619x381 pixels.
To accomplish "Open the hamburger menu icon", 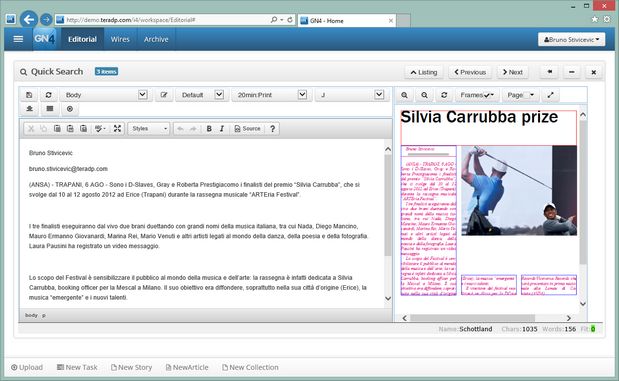I will click(18, 39).
